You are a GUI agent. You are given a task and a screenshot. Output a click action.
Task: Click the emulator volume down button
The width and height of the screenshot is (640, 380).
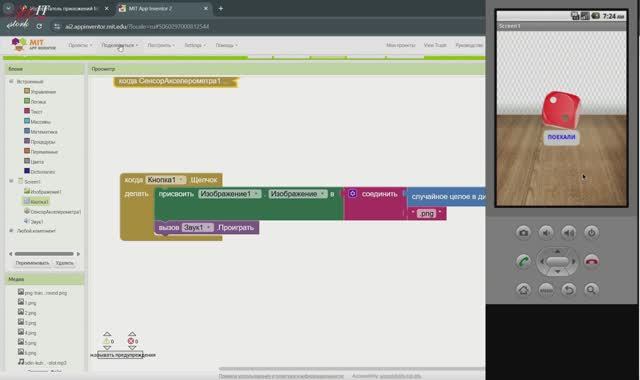click(546, 233)
